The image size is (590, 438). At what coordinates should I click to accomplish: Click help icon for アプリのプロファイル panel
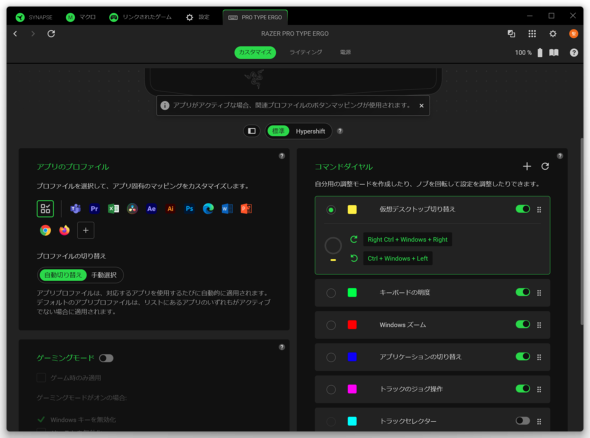282,156
